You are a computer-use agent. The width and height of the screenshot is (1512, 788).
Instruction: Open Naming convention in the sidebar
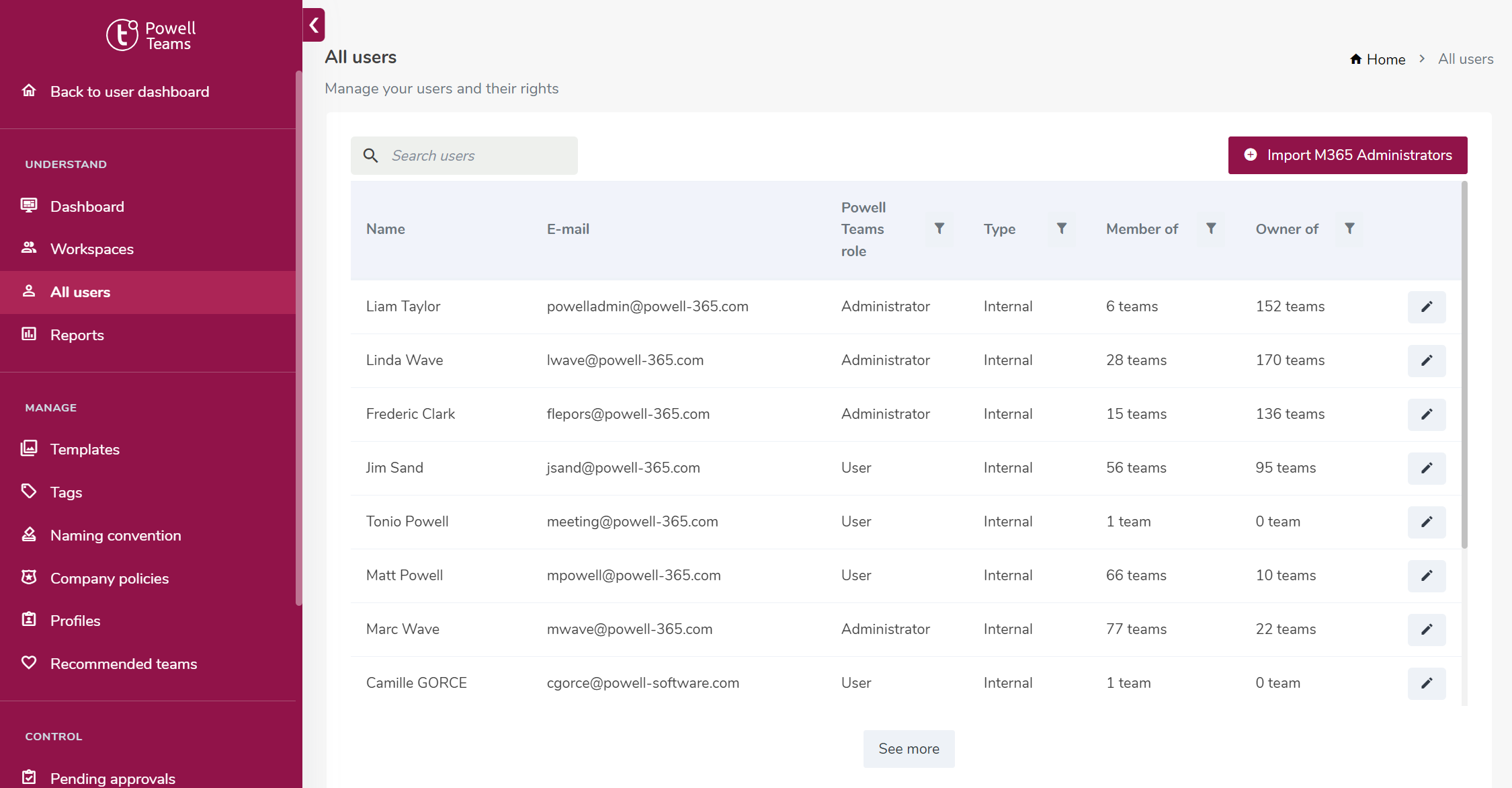tap(148, 535)
